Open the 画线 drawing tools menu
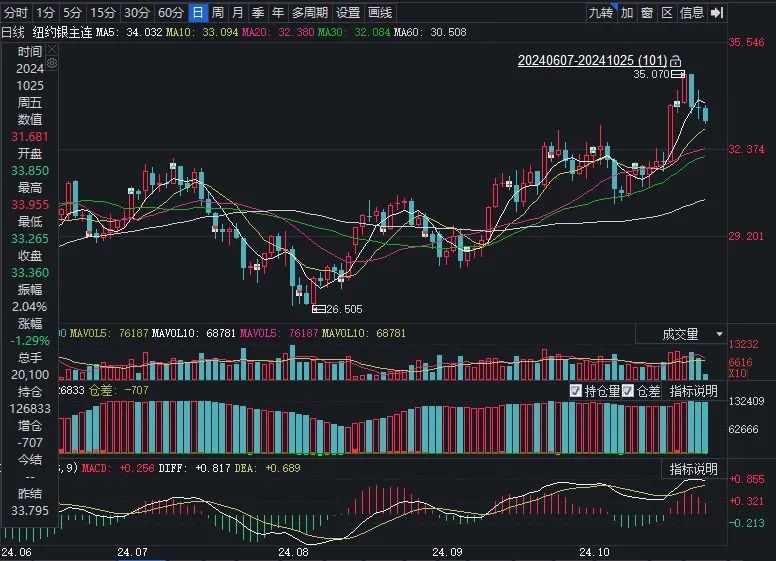Viewport: 776px width, 561px height. point(380,13)
